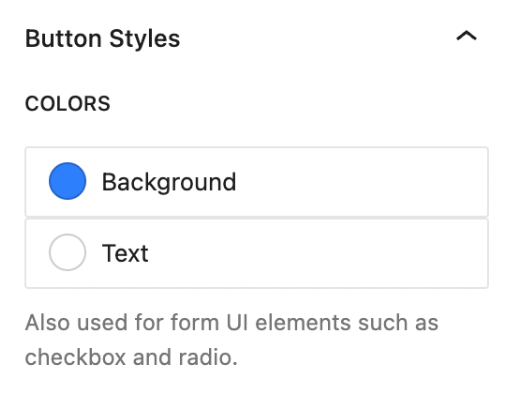Click the Background label text
This screenshot has height=398, width=513.
169,182
